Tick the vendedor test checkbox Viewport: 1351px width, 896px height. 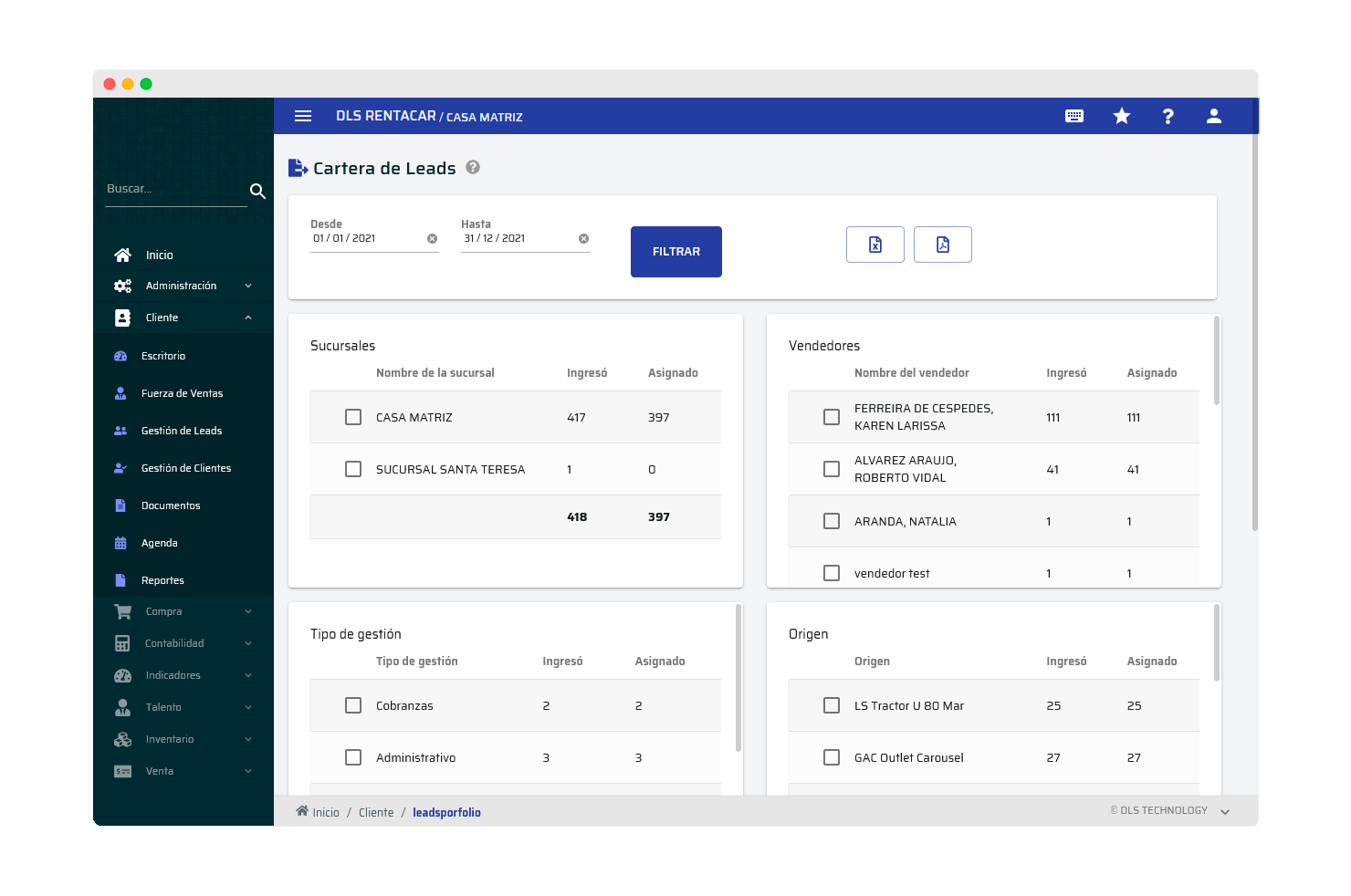point(832,573)
